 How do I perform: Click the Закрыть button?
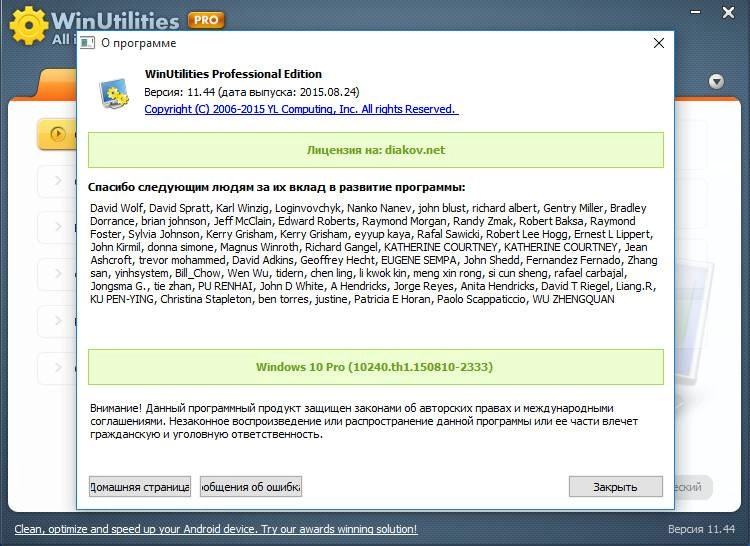point(616,487)
